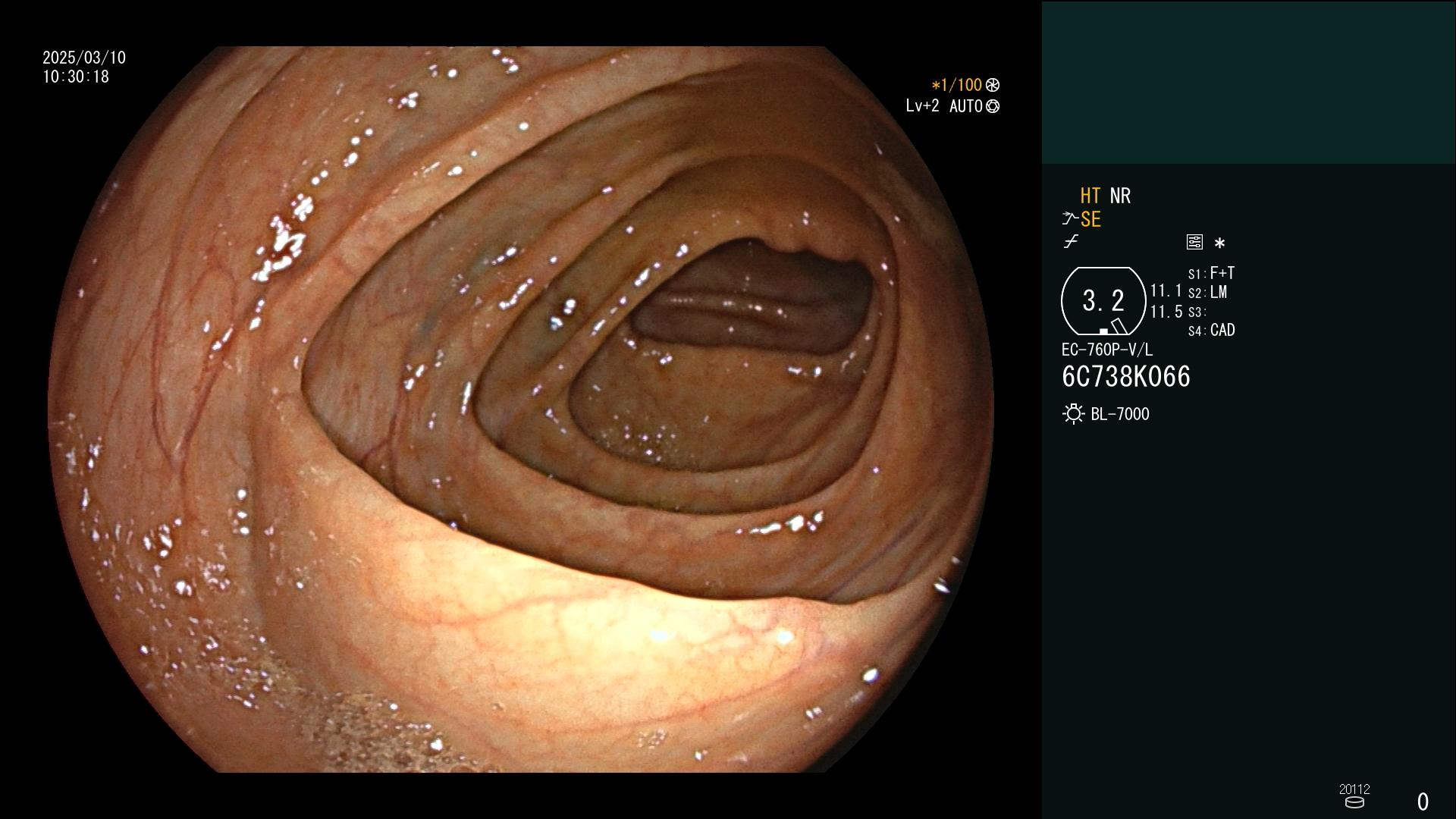Click the S1: F+T switch assignment
The width and height of the screenshot is (1456, 819).
click(1211, 273)
